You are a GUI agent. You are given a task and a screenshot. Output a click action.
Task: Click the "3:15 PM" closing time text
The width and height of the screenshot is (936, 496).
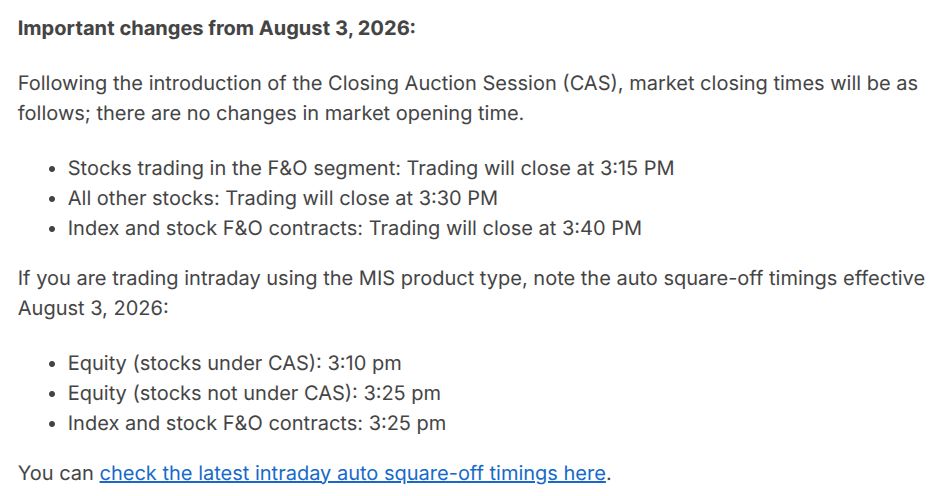[x=637, y=168]
